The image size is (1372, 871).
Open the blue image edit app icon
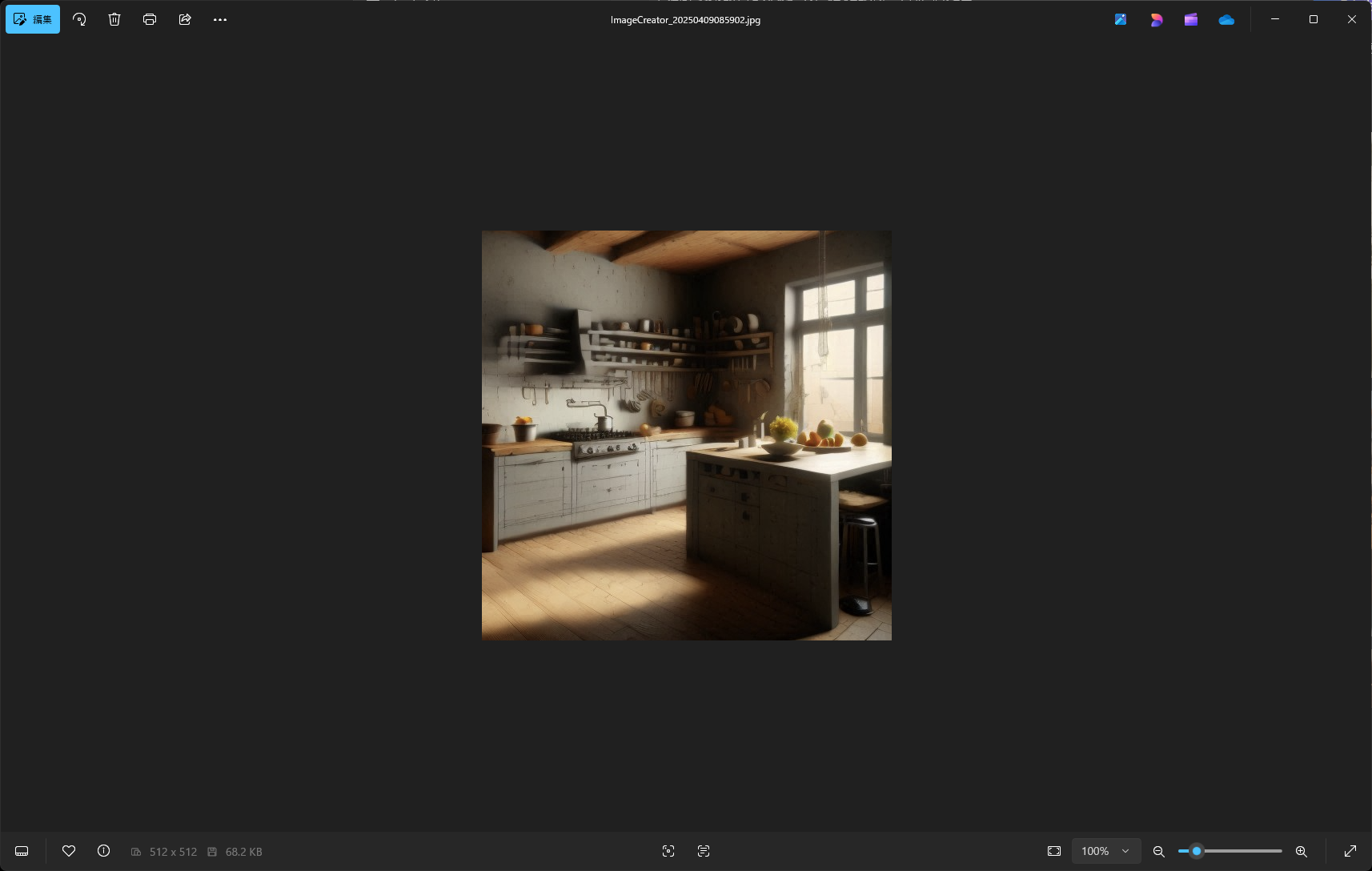1121,19
